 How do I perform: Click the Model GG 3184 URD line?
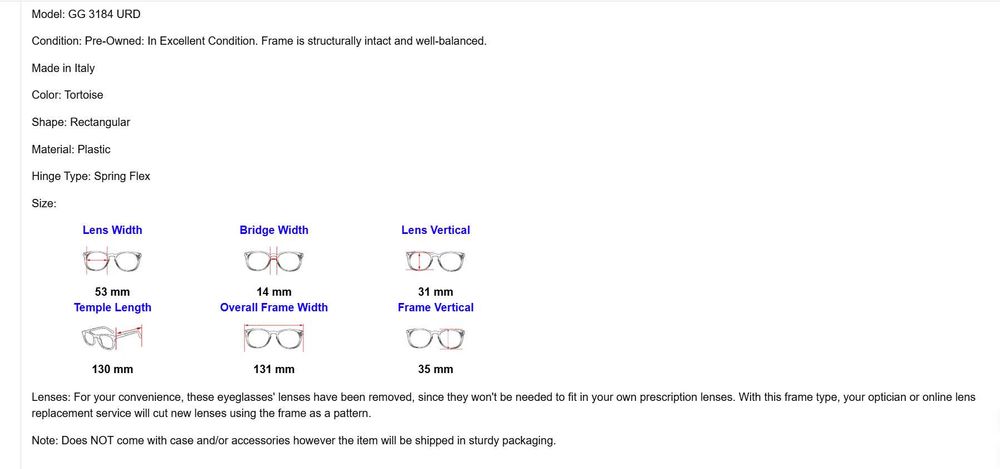click(86, 14)
